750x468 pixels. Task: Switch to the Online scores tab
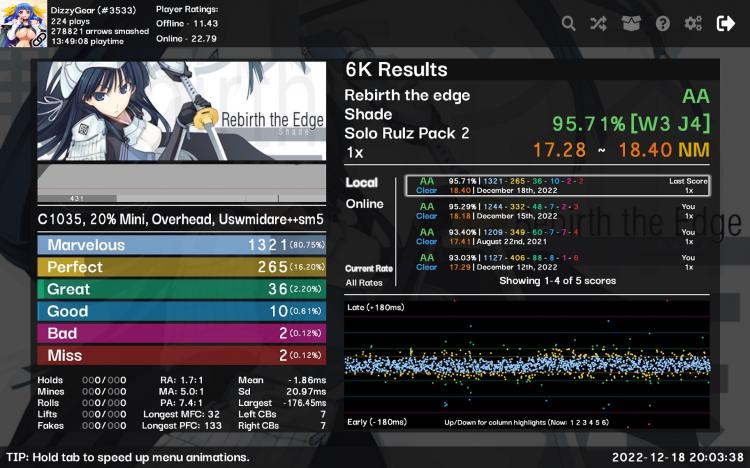(x=364, y=204)
